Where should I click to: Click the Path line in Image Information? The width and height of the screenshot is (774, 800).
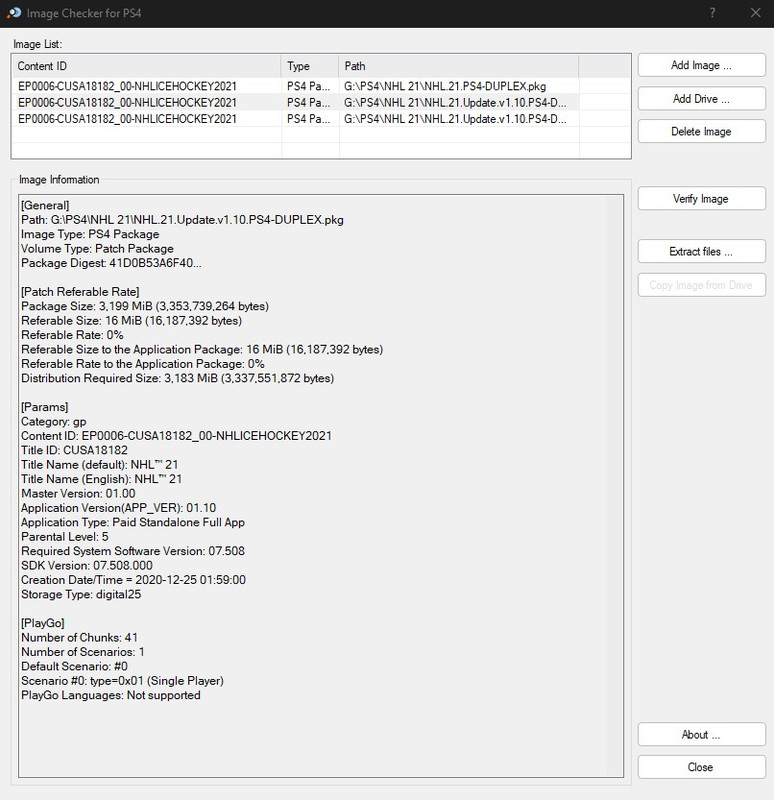pos(182,220)
